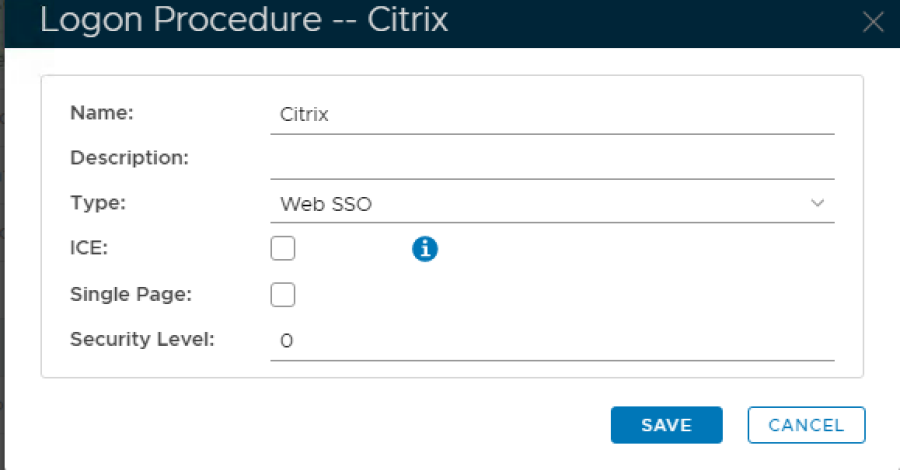Select the Security Level input field
The width and height of the screenshot is (900, 470).
point(550,341)
